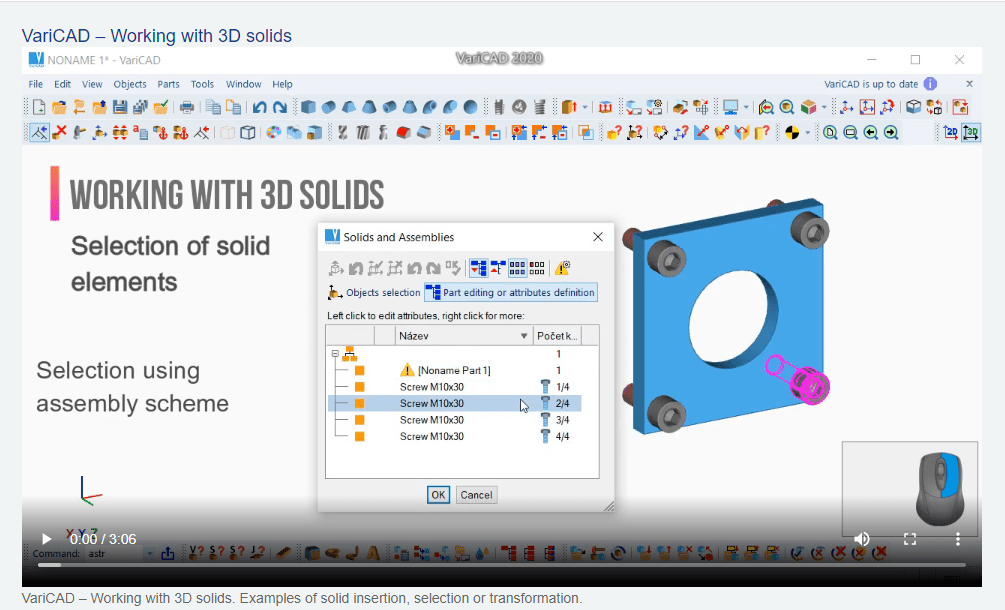Open the Window menu
1005x610 pixels.
[244, 84]
